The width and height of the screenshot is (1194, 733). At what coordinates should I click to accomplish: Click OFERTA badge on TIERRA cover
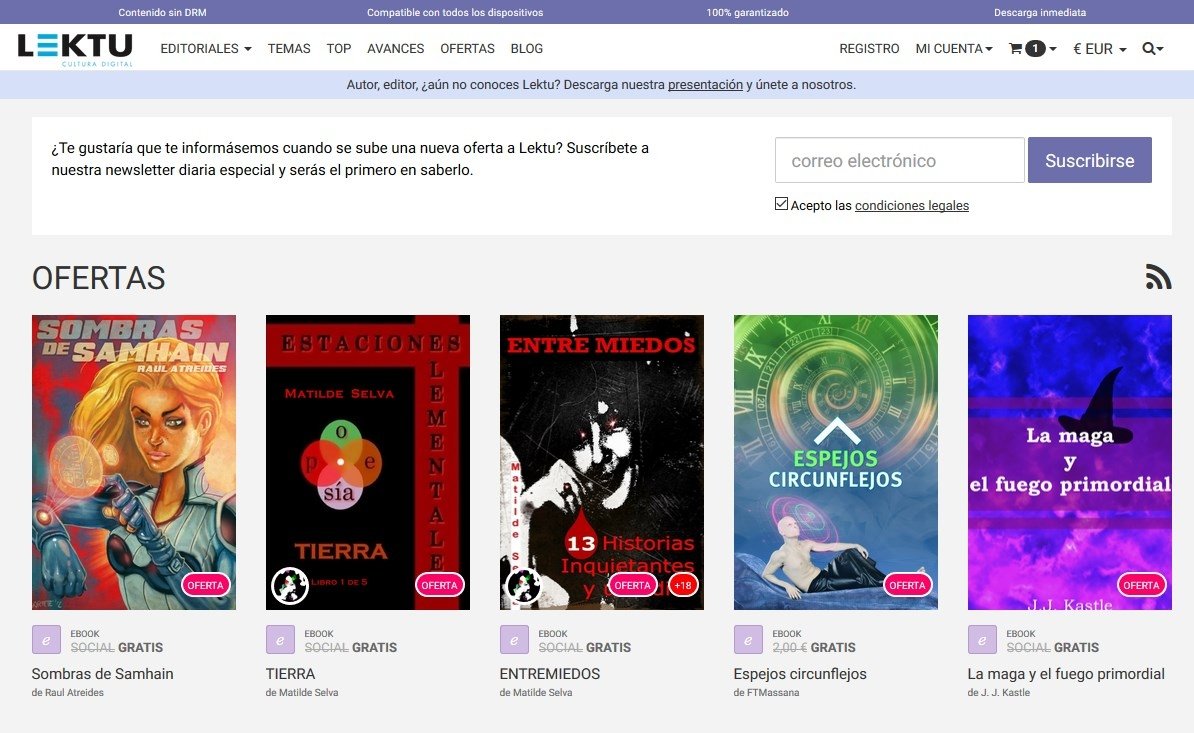coord(439,585)
